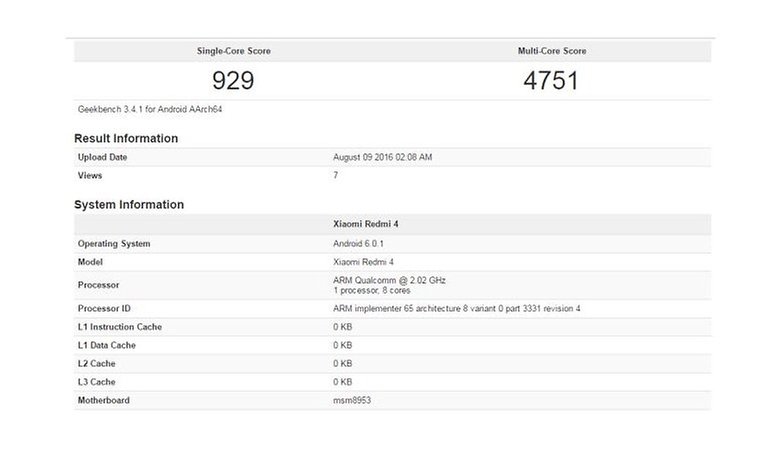Click the Motherboard label
Image resolution: width=782 pixels, height=451 pixels.
point(104,401)
